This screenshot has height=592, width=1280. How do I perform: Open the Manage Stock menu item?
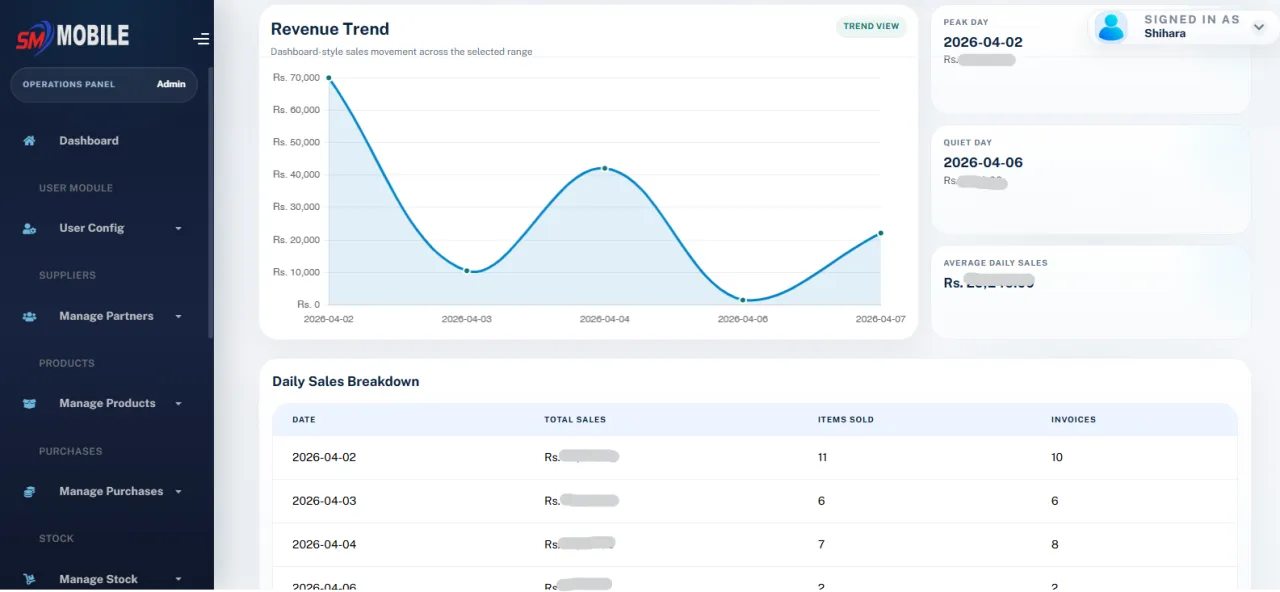click(x=98, y=579)
